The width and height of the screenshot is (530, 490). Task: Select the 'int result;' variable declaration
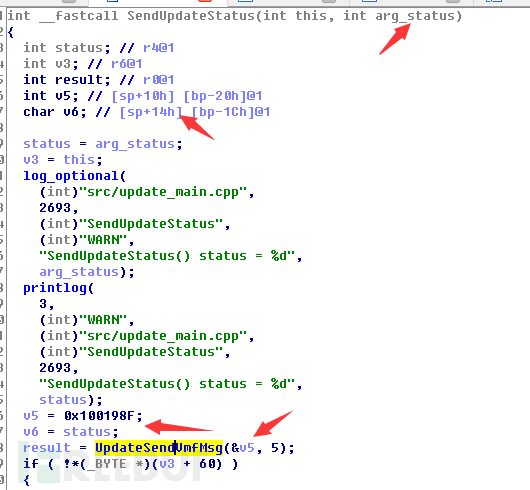click(67, 80)
